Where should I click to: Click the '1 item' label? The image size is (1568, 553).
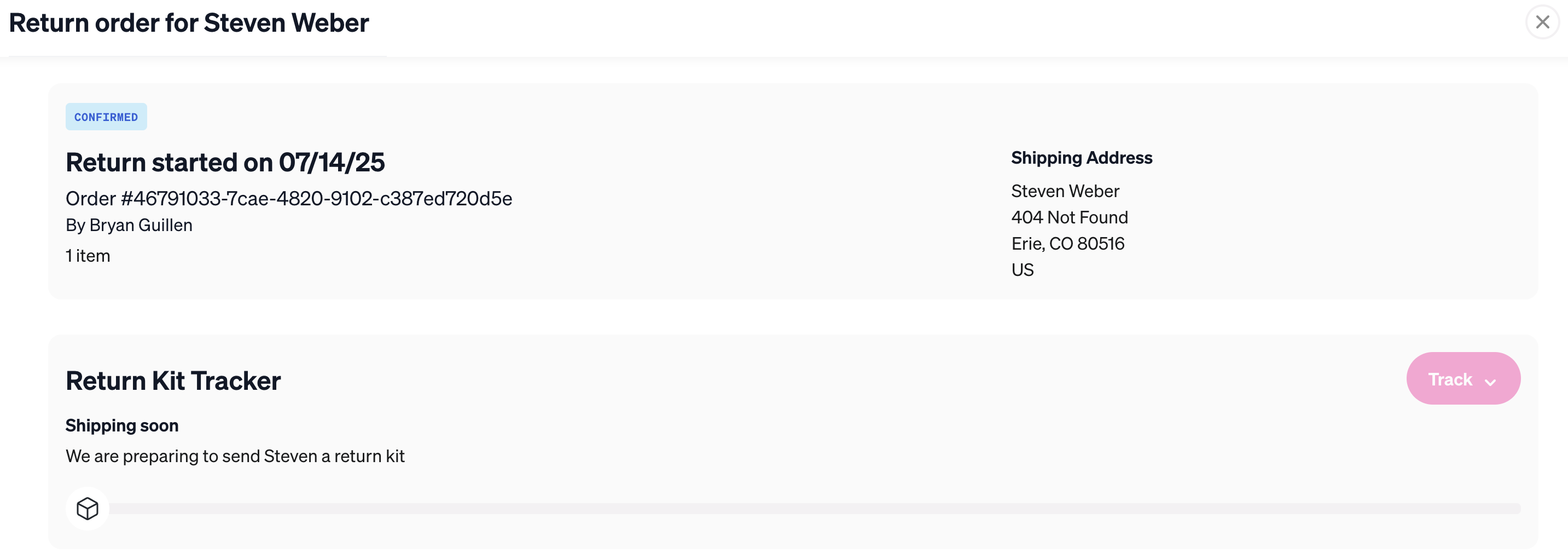click(x=88, y=256)
